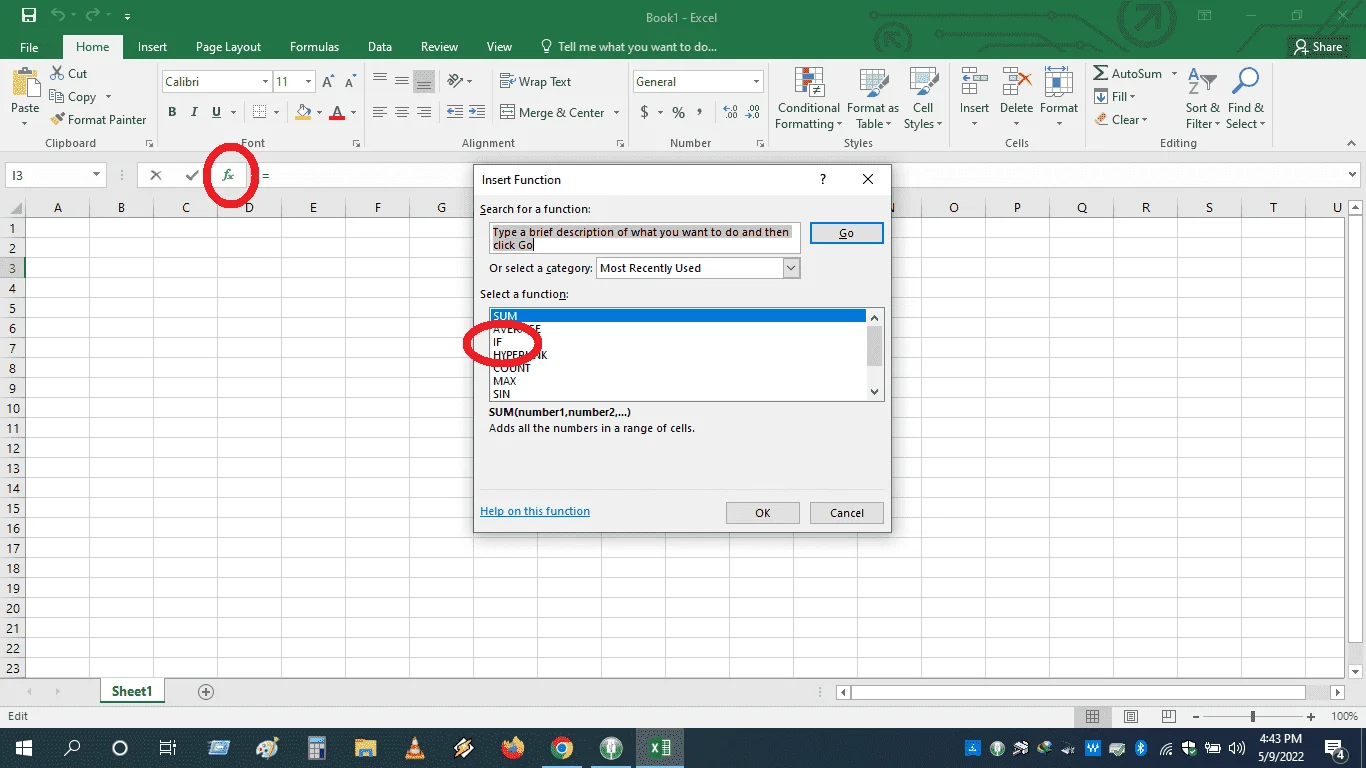Toggle Italic formatting

(192, 113)
